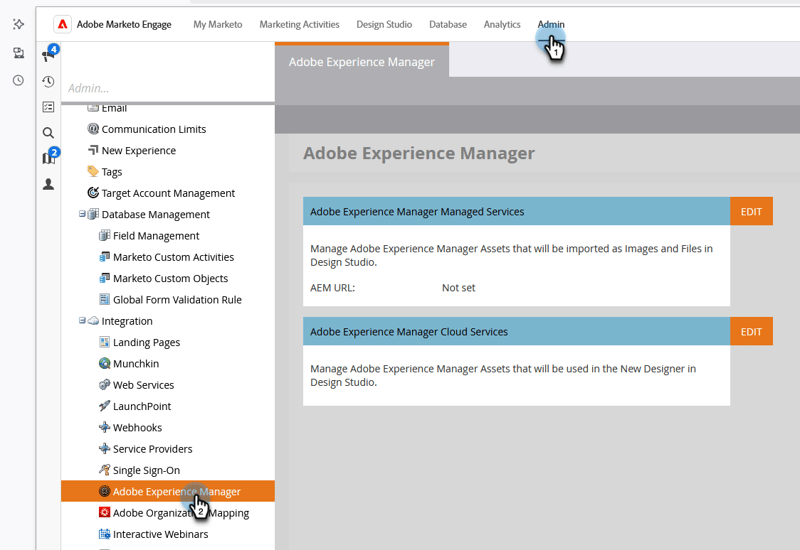The height and width of the screenshot is (550, 800).
Task: Click the Tags label icon
Action: tap(93, 171)
